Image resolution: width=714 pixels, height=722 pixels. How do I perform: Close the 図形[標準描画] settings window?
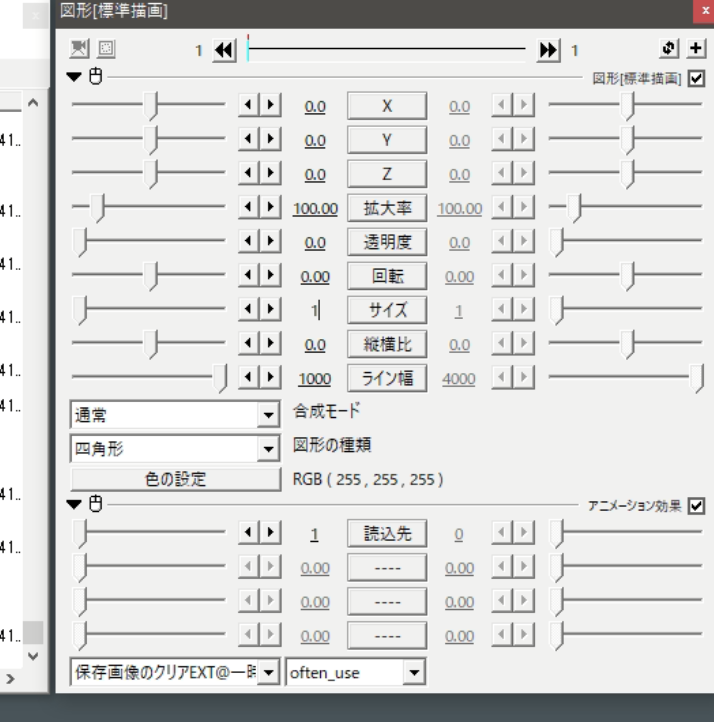click(704, 11)
